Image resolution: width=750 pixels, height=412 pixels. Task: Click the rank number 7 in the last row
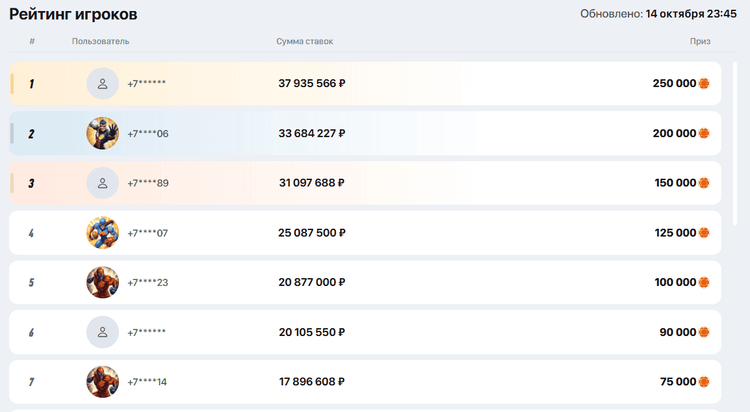(x=31, y=382)
